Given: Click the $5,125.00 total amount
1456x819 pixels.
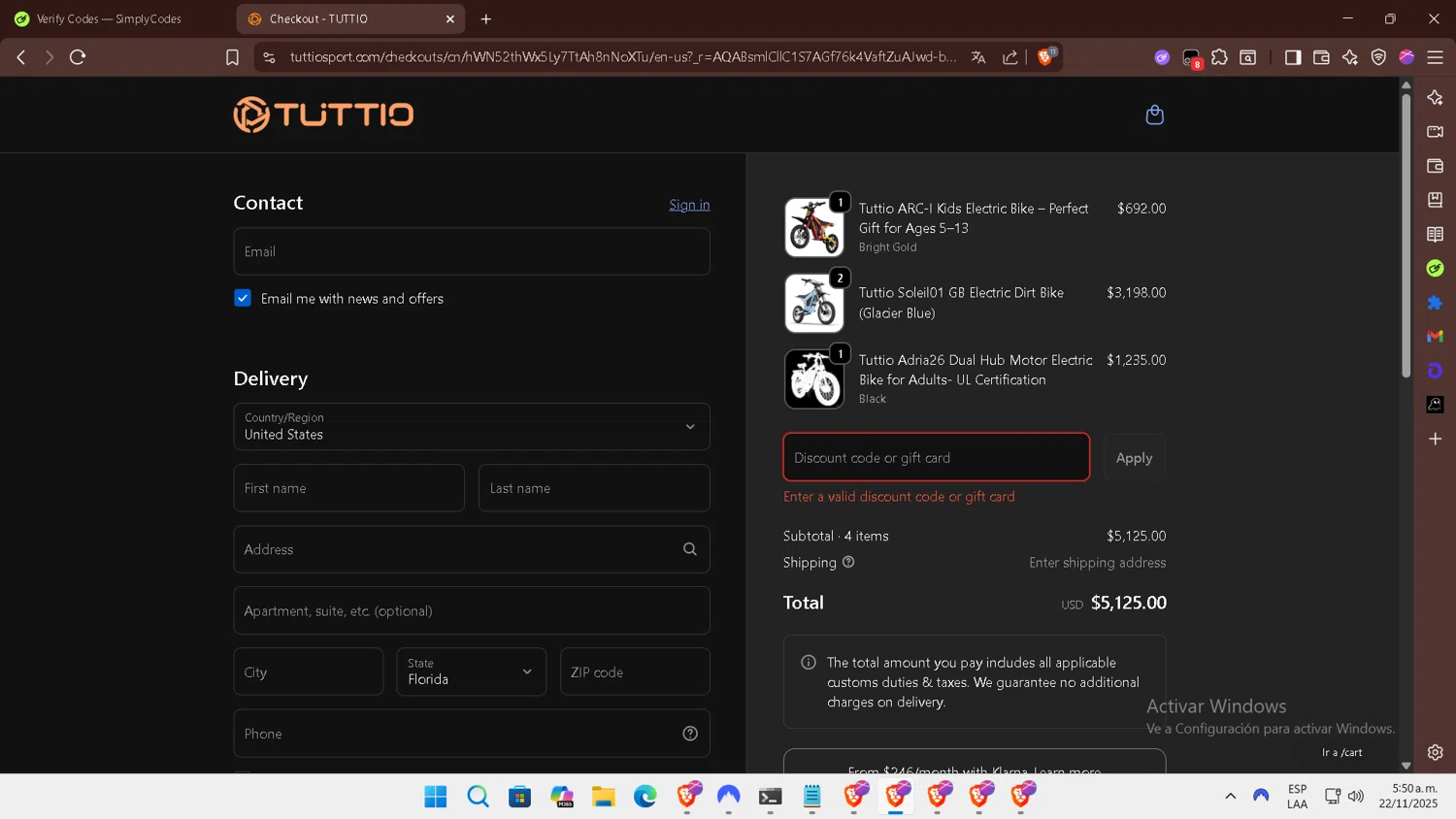Looking at the screenshot, I should (1129, 603).
